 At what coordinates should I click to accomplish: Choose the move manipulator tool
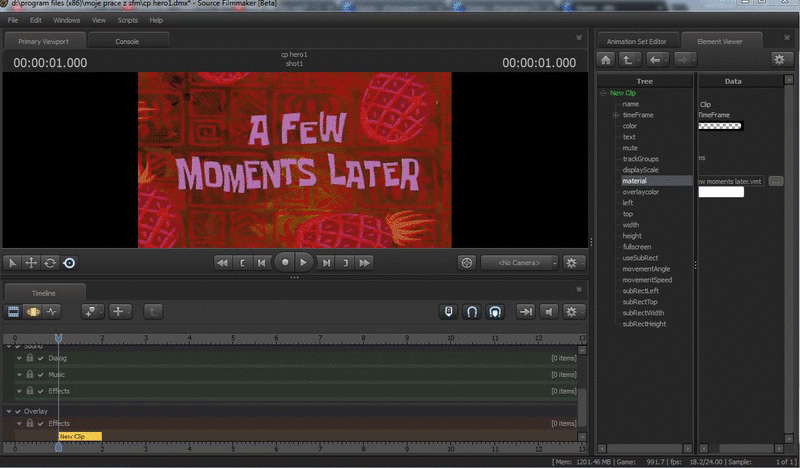[x=31, y=263]
